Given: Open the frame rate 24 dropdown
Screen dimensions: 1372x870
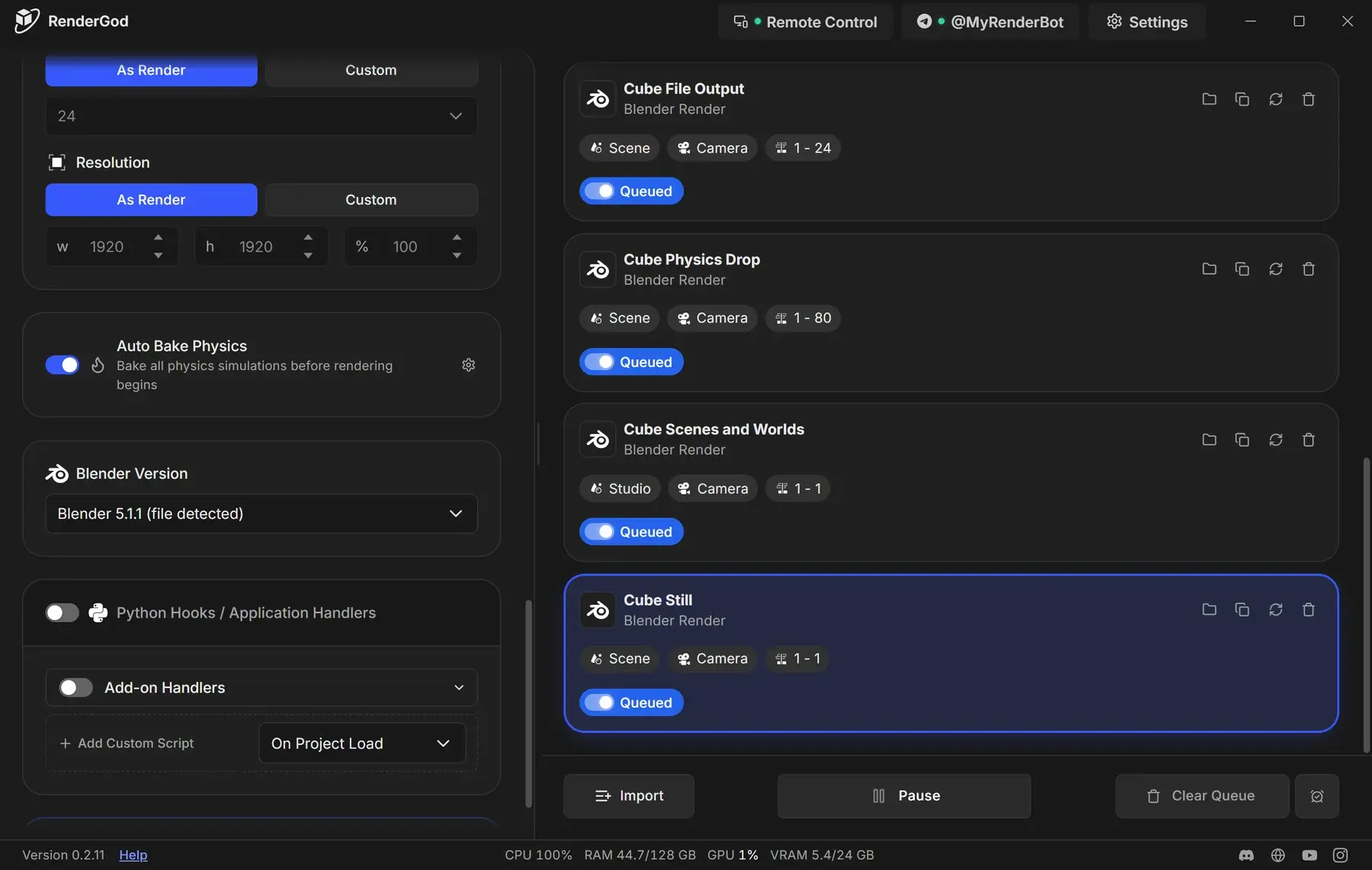Looking at the screenshot, I should [261, 116].
